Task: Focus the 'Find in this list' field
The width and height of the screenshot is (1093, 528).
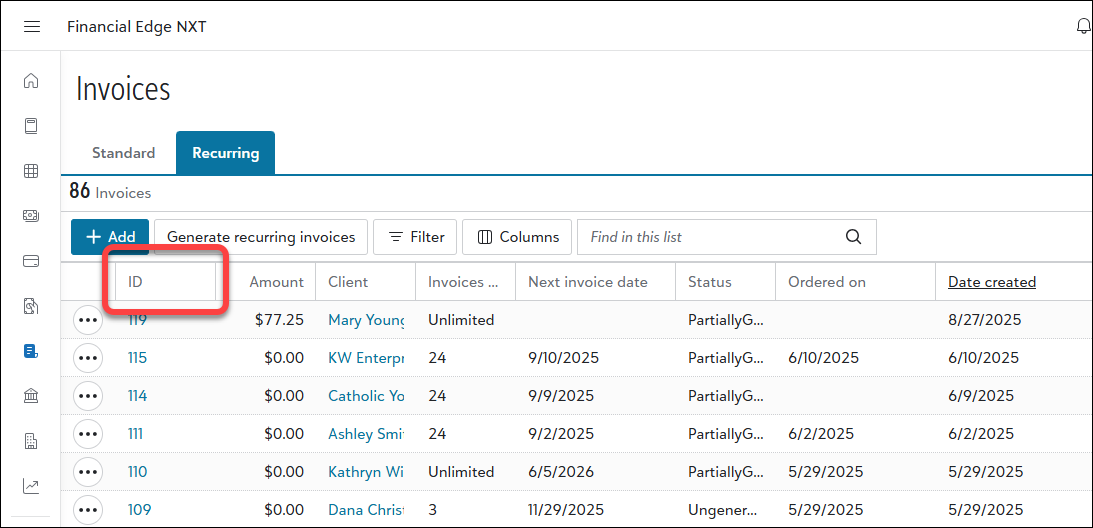Action: [710, 237]
